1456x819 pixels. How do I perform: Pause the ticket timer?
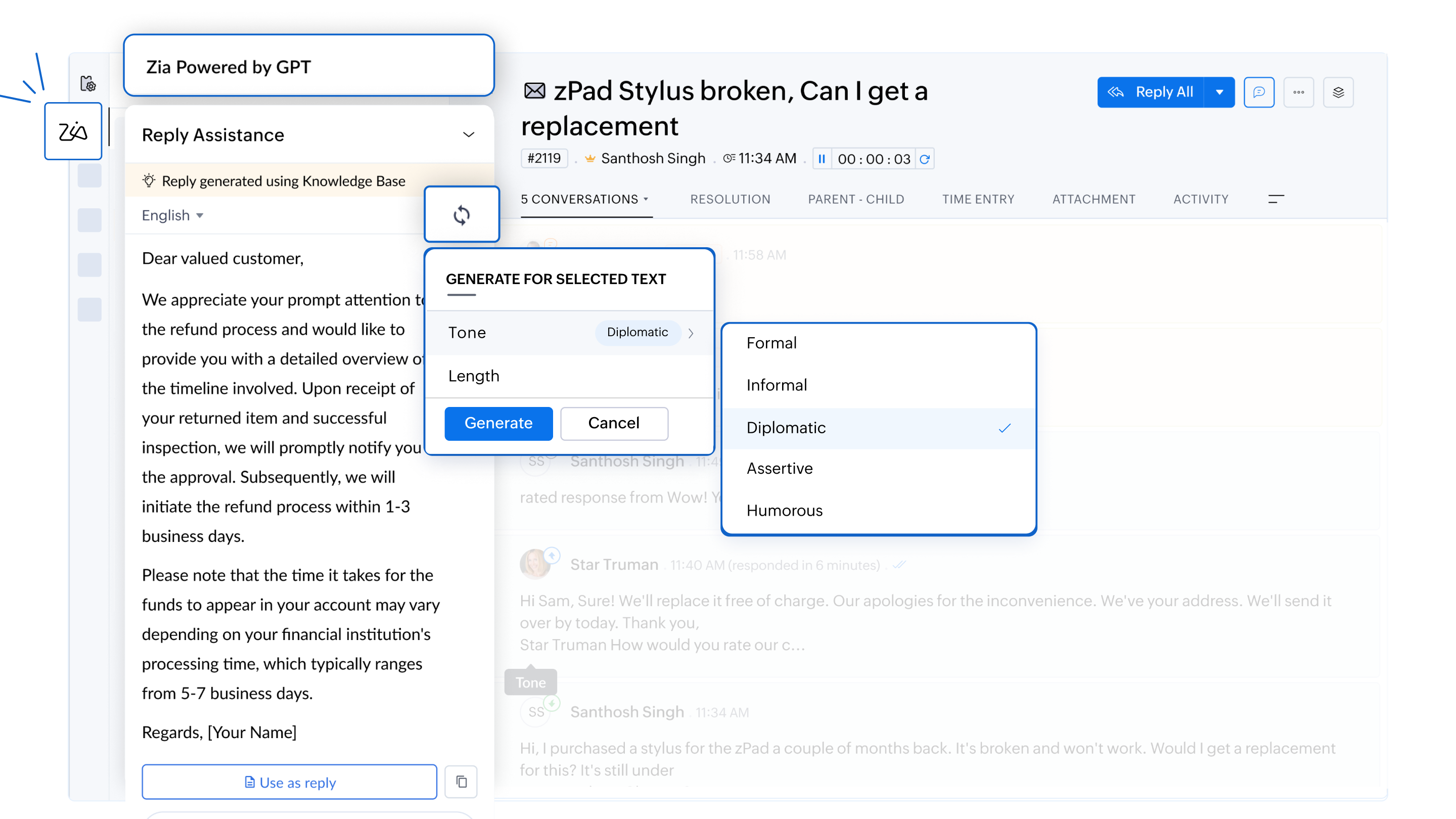[822, 159]
